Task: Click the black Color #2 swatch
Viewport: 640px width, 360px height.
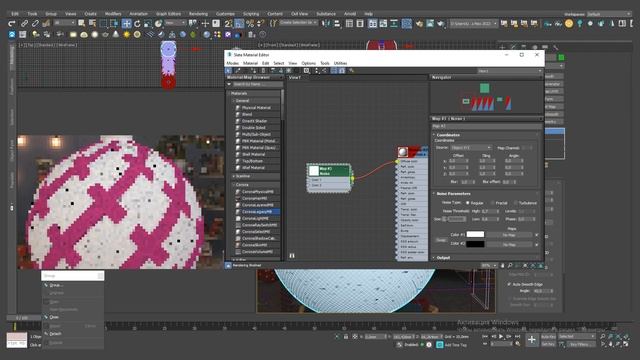Action: click(x=475, y=244)
